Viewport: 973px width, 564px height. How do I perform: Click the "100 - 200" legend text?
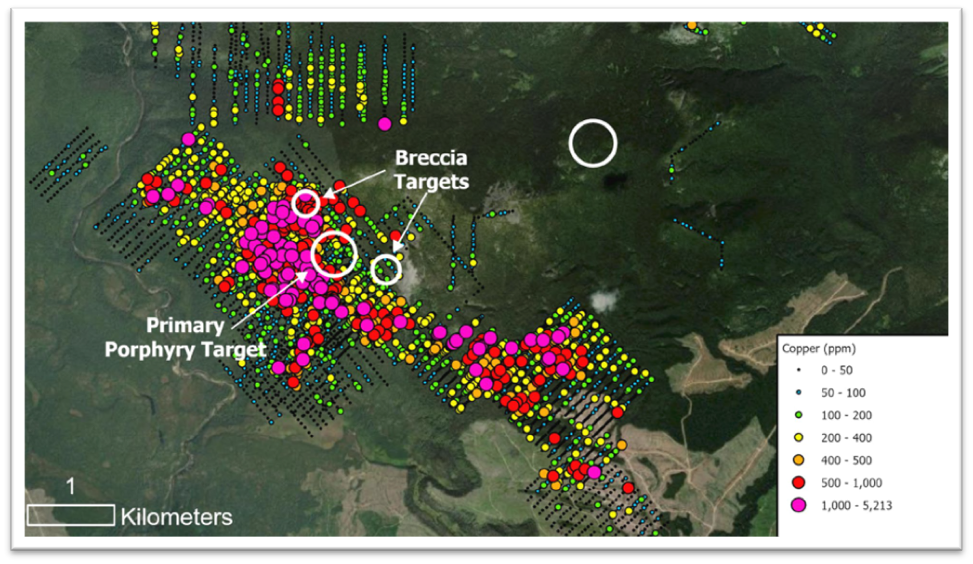tap(848, 415)
